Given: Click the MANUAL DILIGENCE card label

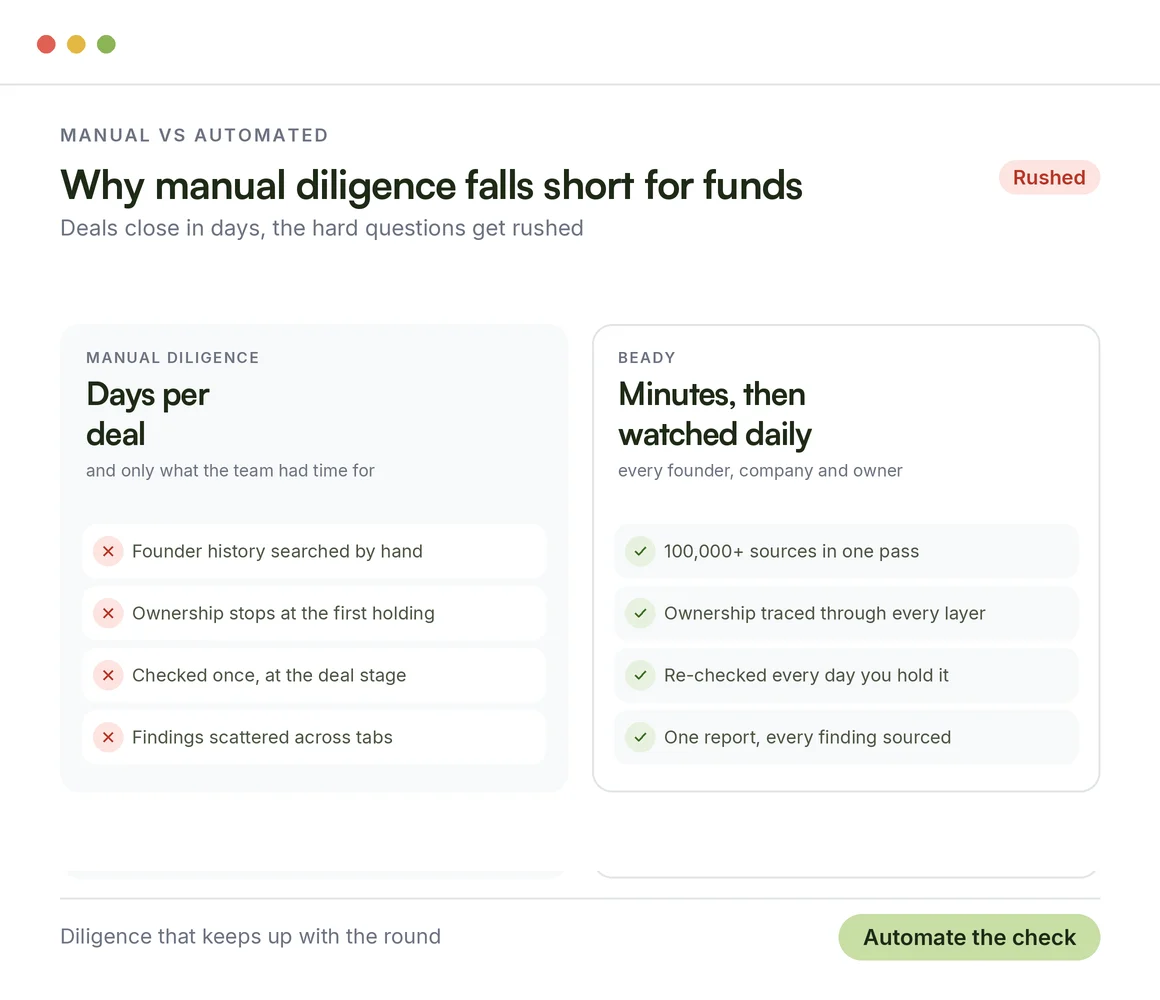Looking at the screenshot, I should 172,358.
